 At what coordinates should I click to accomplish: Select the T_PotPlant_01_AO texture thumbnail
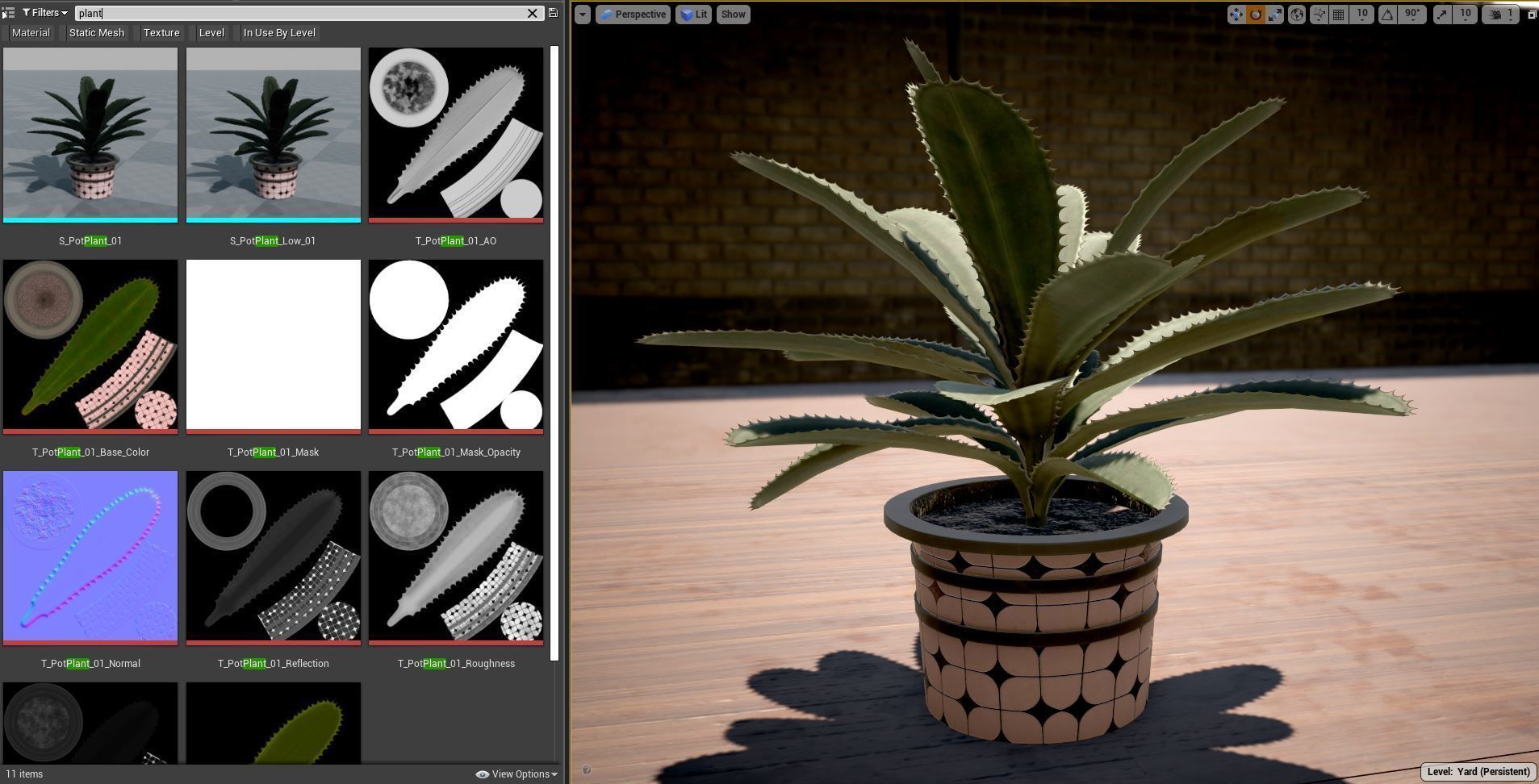point(456,135)
